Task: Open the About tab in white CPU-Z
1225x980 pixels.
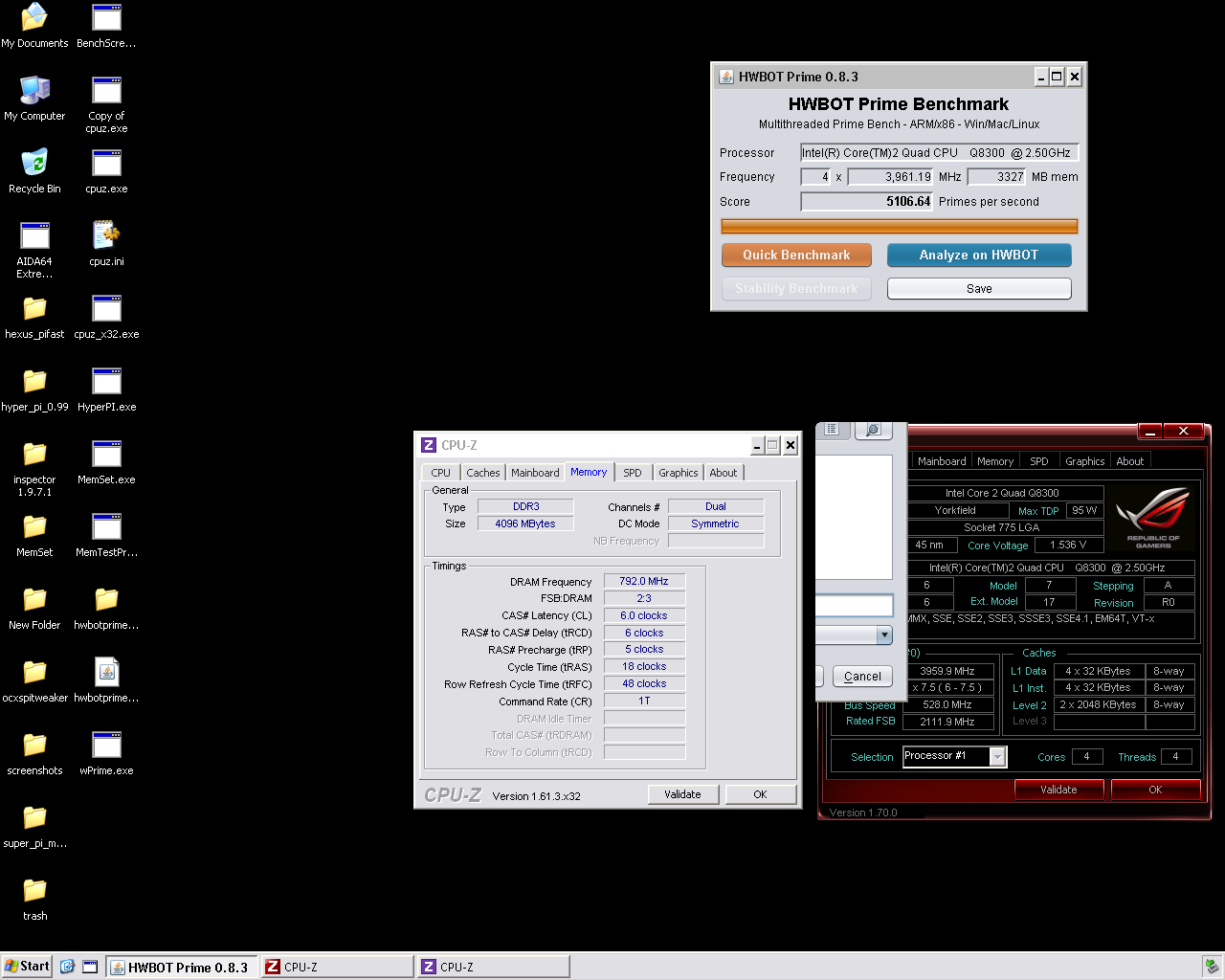Action: [x=724, y=473]
